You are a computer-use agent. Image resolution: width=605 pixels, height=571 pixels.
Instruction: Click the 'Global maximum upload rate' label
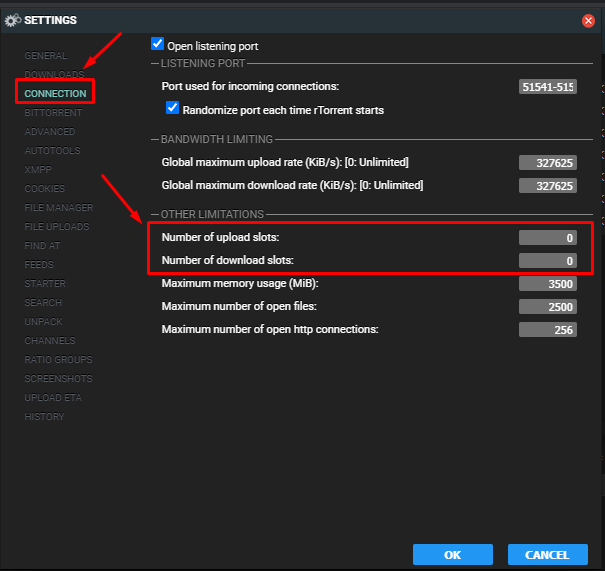pos(285,162)
